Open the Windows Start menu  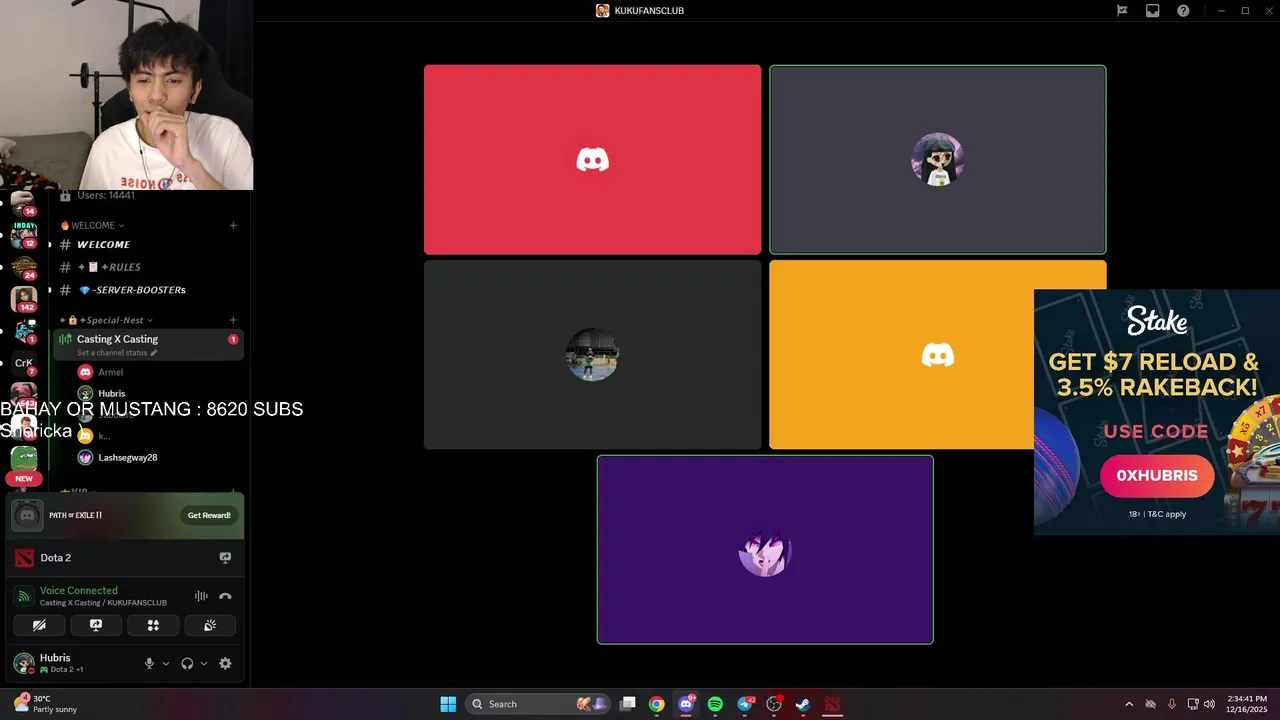448,704
